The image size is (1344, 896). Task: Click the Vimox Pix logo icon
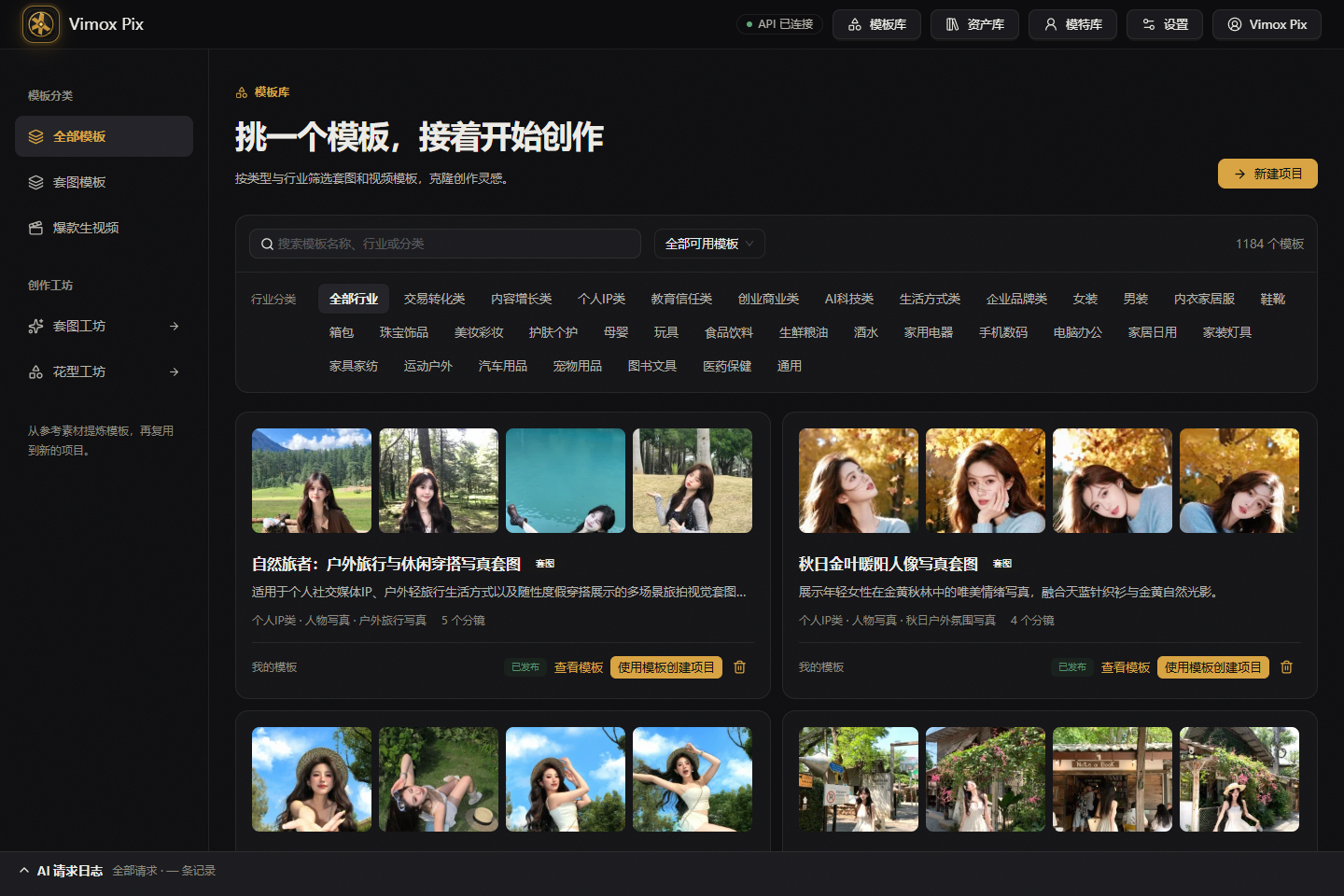[40, 24]
